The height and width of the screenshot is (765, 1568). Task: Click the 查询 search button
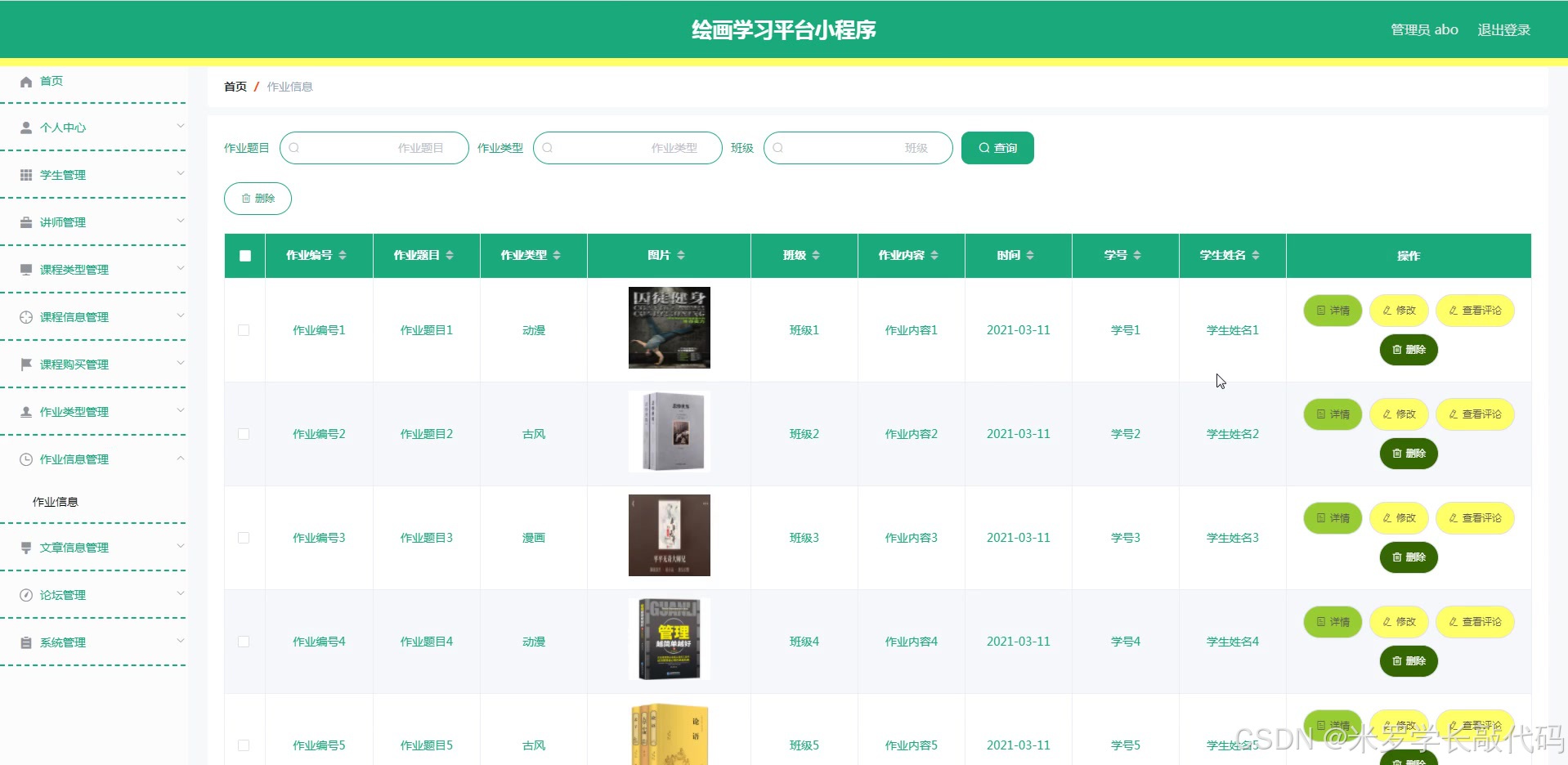coord(997,148)
